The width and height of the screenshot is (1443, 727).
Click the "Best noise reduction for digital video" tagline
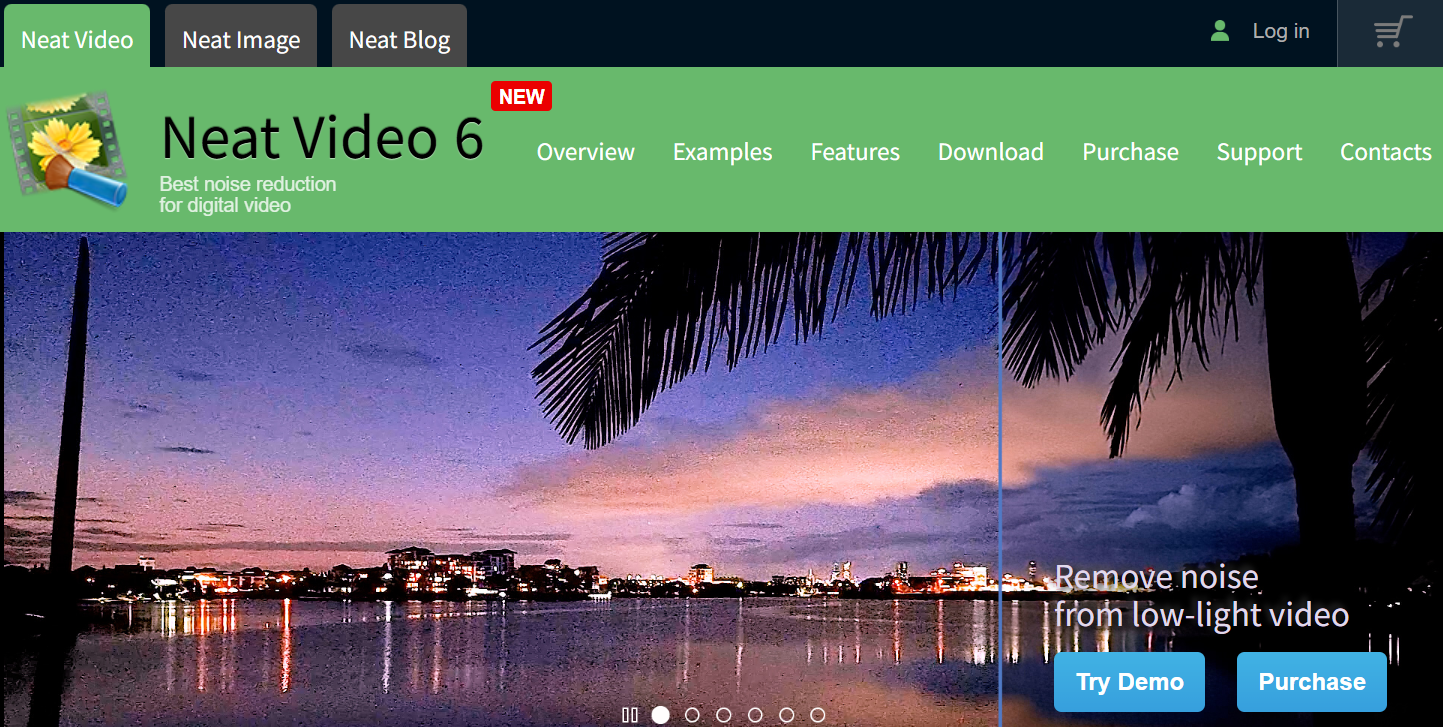click(x=248, y=195)
